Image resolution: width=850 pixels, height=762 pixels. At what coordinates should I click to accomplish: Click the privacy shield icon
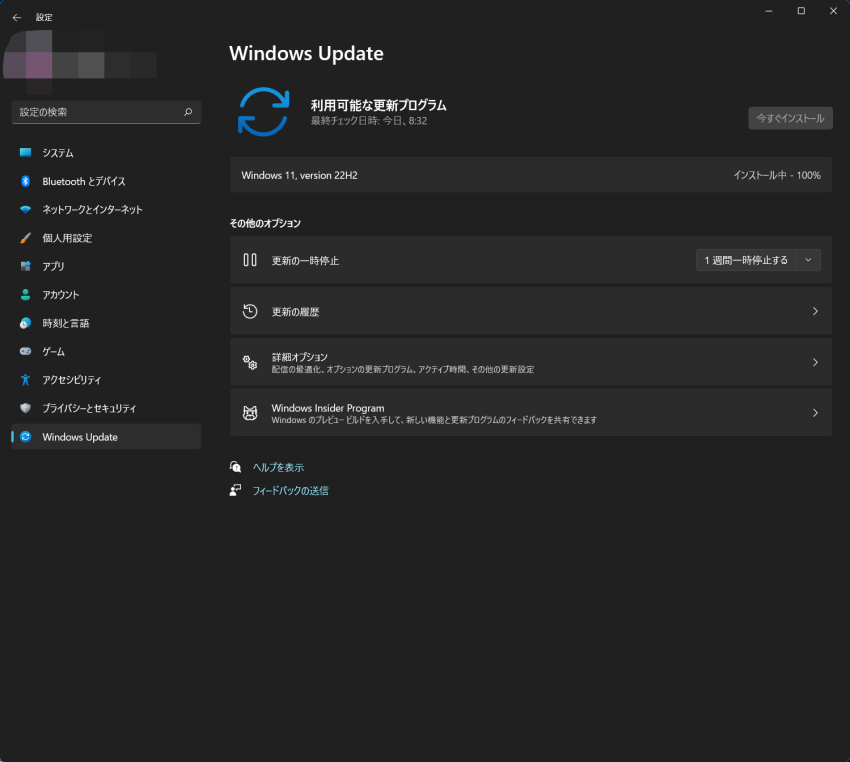tap(25, 408)
